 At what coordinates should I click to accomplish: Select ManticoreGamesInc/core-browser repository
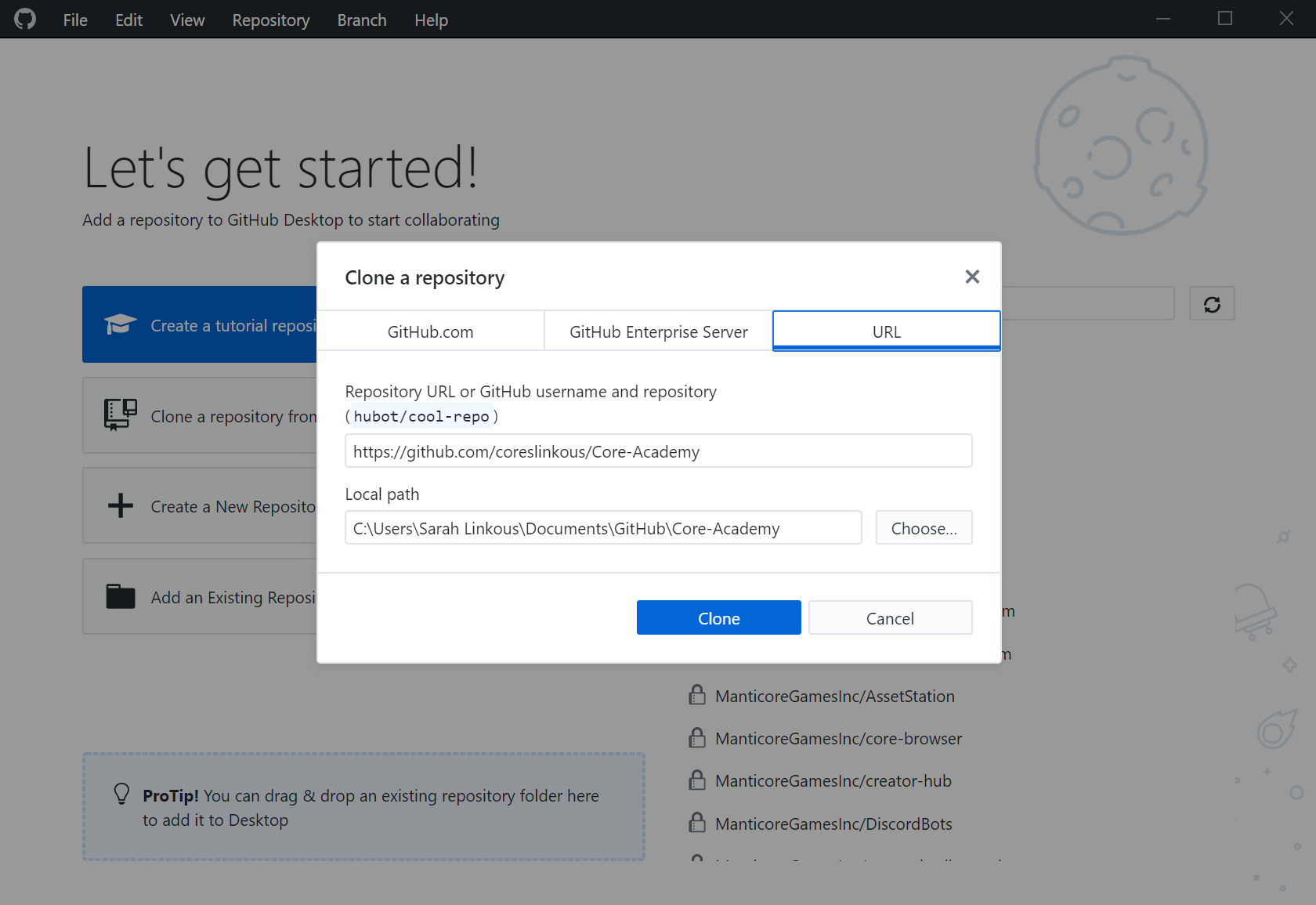(838, 738)
